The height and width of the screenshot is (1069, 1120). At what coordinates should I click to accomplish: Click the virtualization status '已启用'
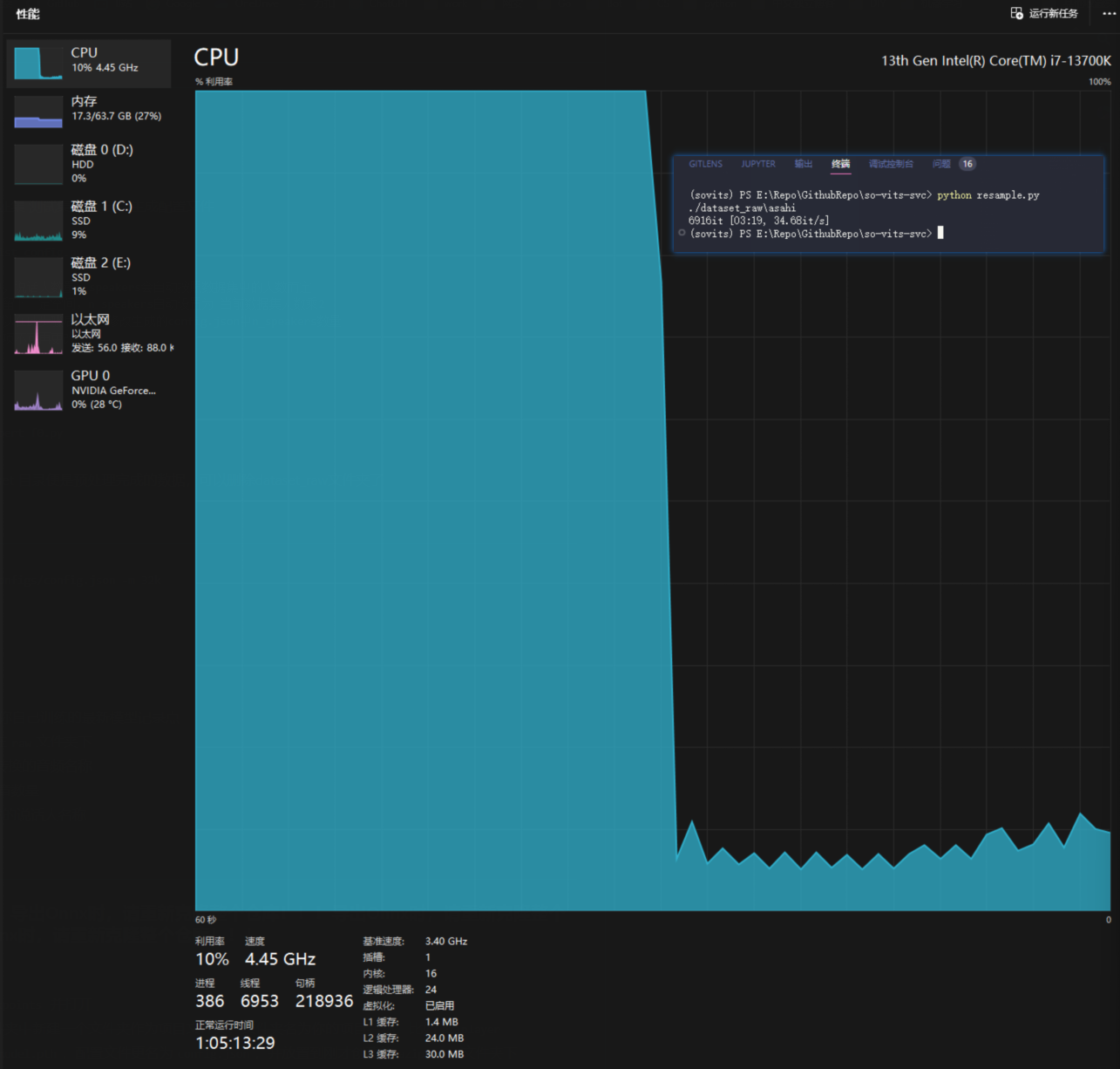point(439,1006)
